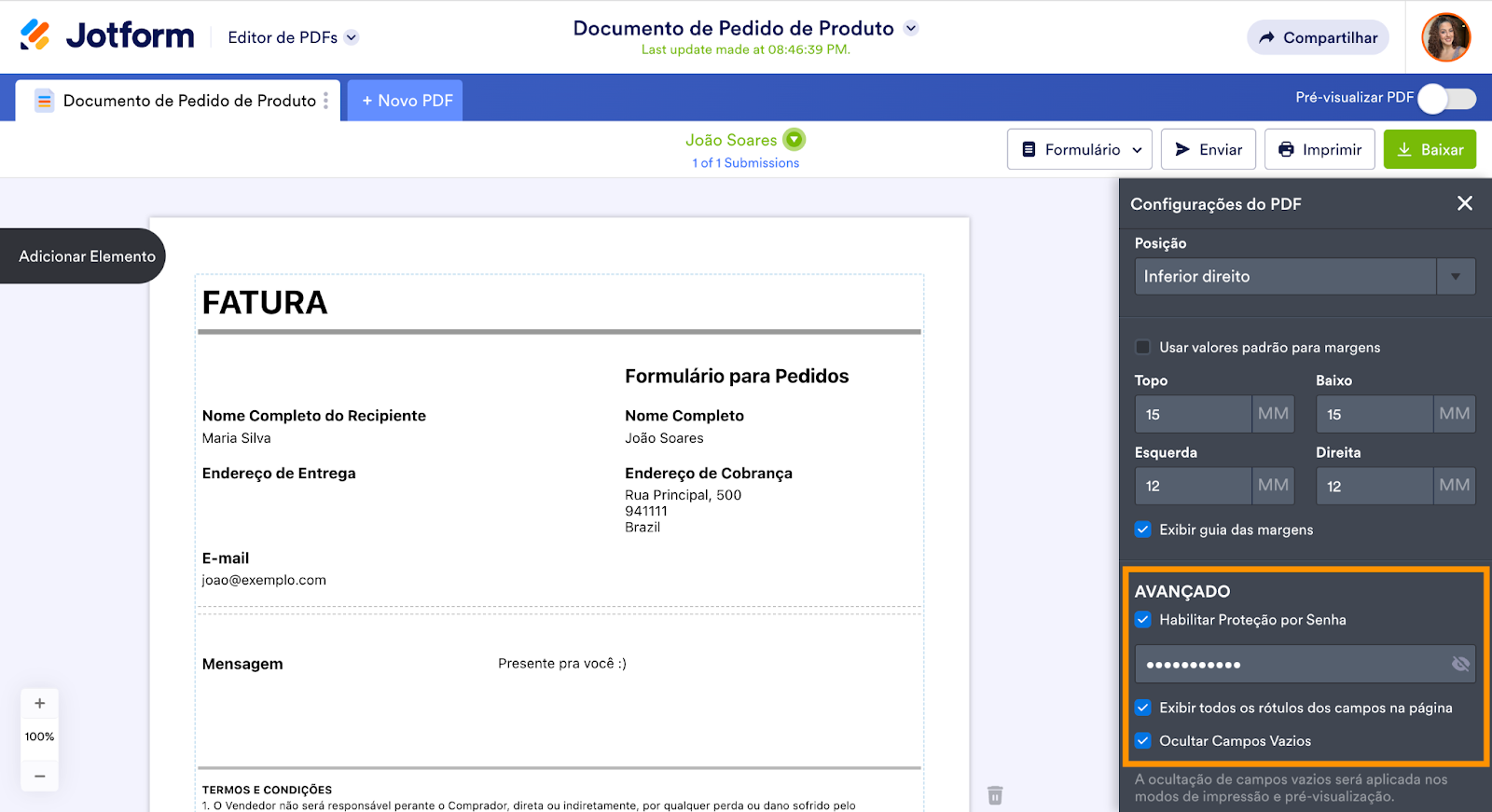Click the password input field
The height and width of the screenshot is (812, 1492).
pyautogui.click(x=1305, y=664)
